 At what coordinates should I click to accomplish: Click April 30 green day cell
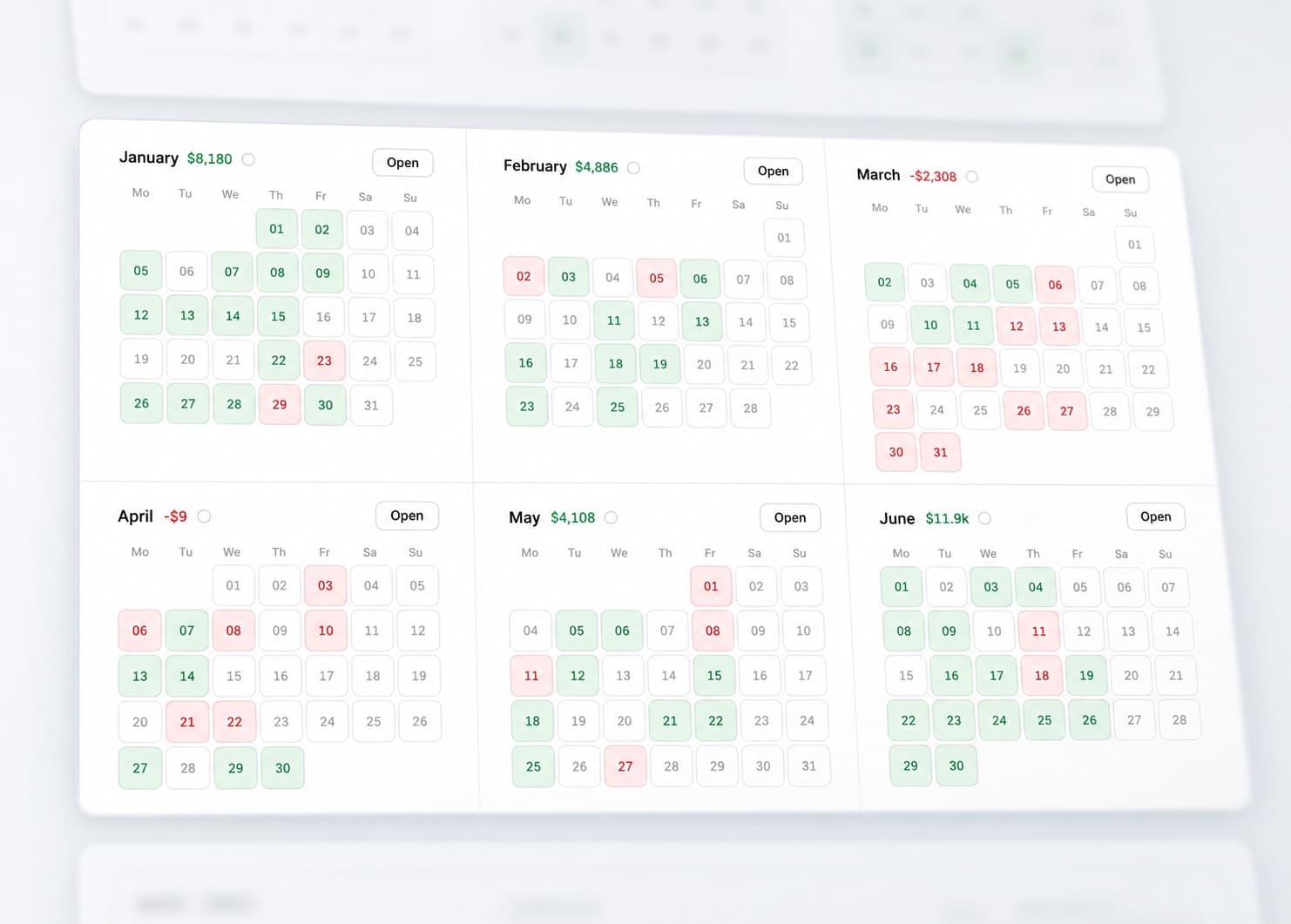coord(282,768)
